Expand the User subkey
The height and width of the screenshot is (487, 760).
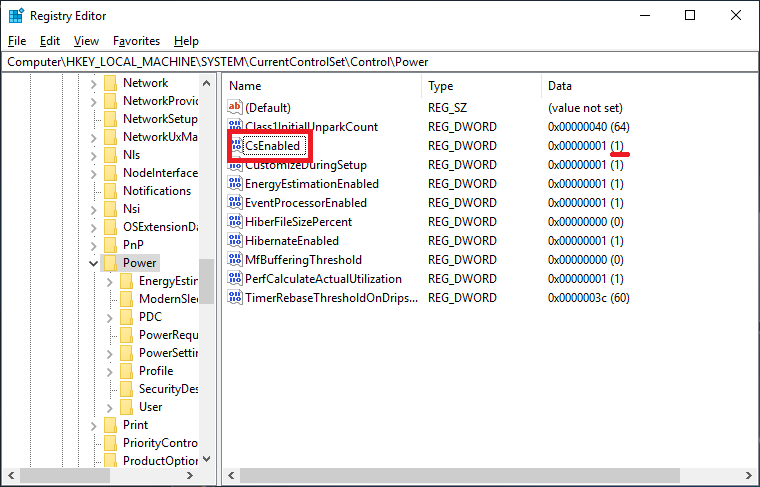(x=110, y=408)
